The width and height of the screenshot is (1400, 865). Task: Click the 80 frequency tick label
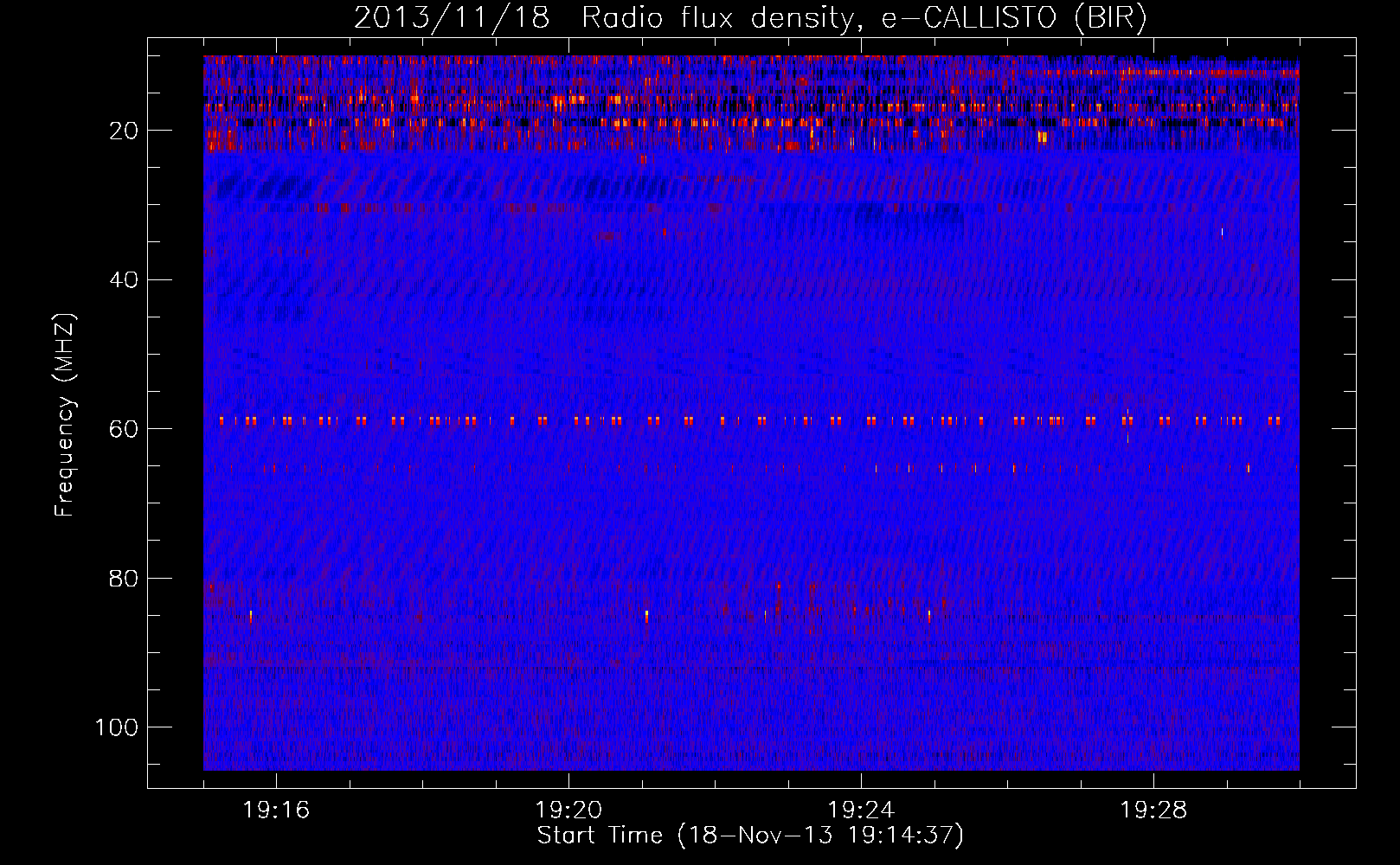pos(124,578)
